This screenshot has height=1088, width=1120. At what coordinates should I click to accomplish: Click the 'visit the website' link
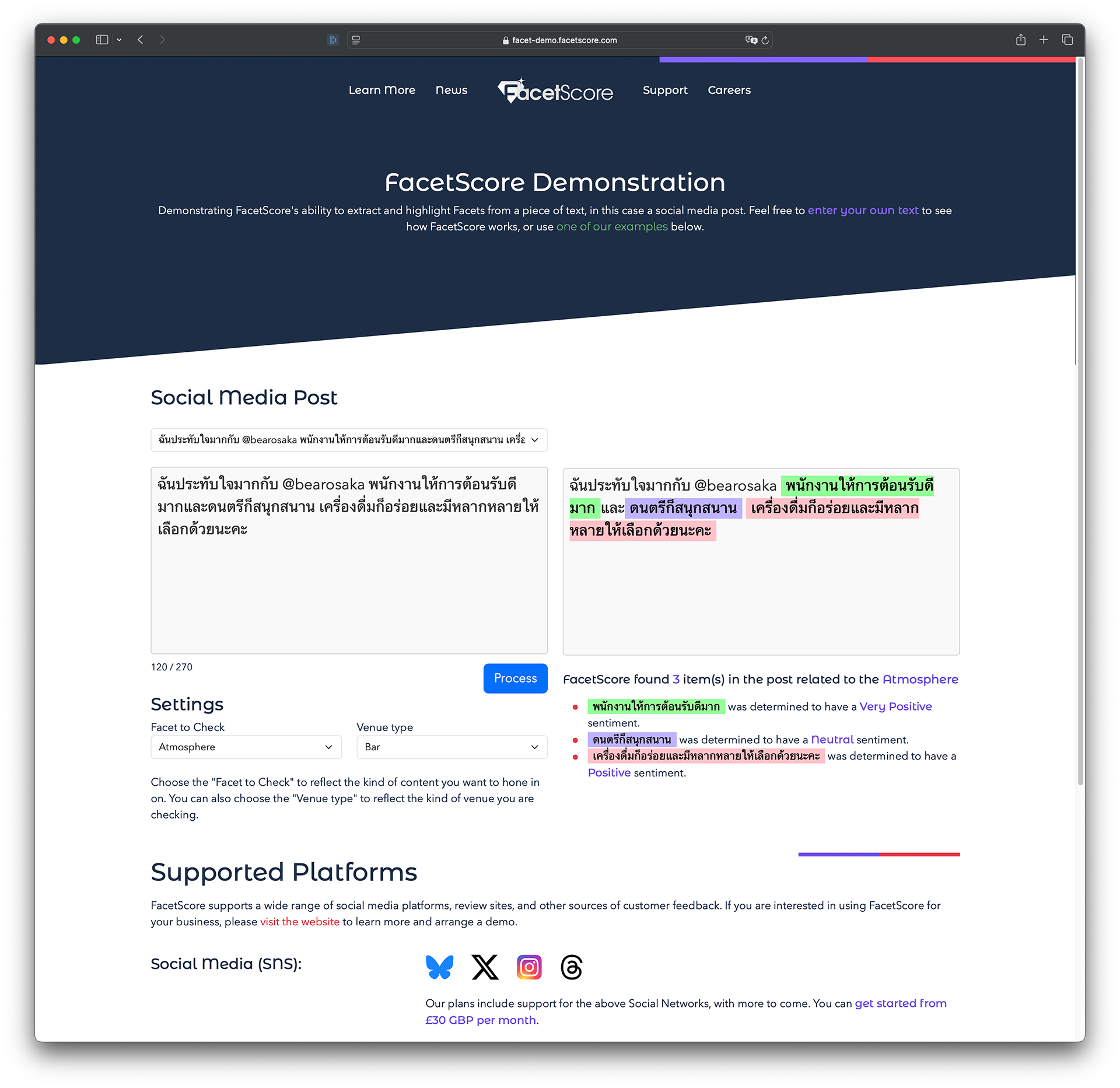pos(299,923)
